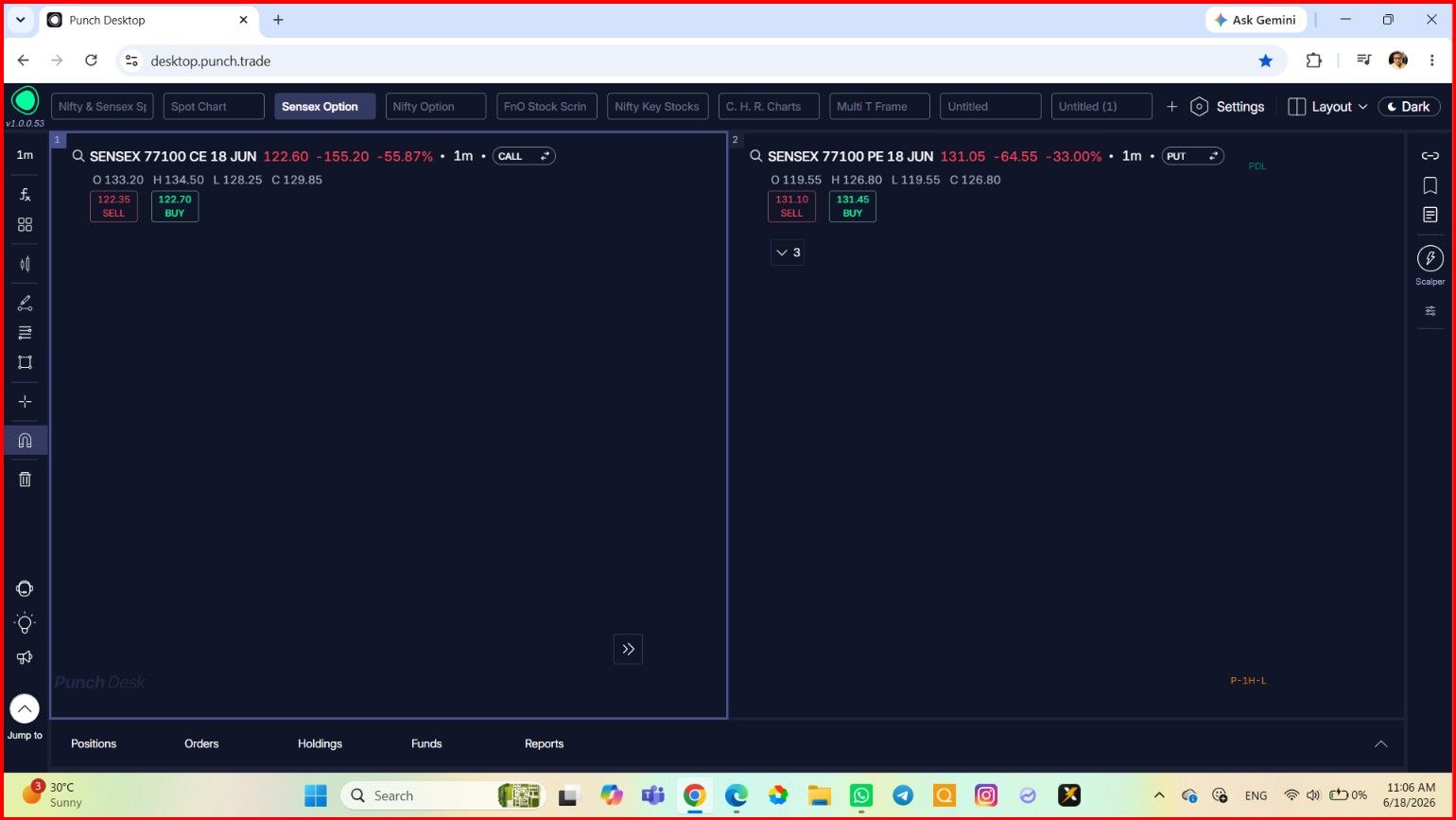This screenshot has height=820, width=1456.
Task: Open the bookmark icon in right sidebar
Action: click(x=1430, y=185)
